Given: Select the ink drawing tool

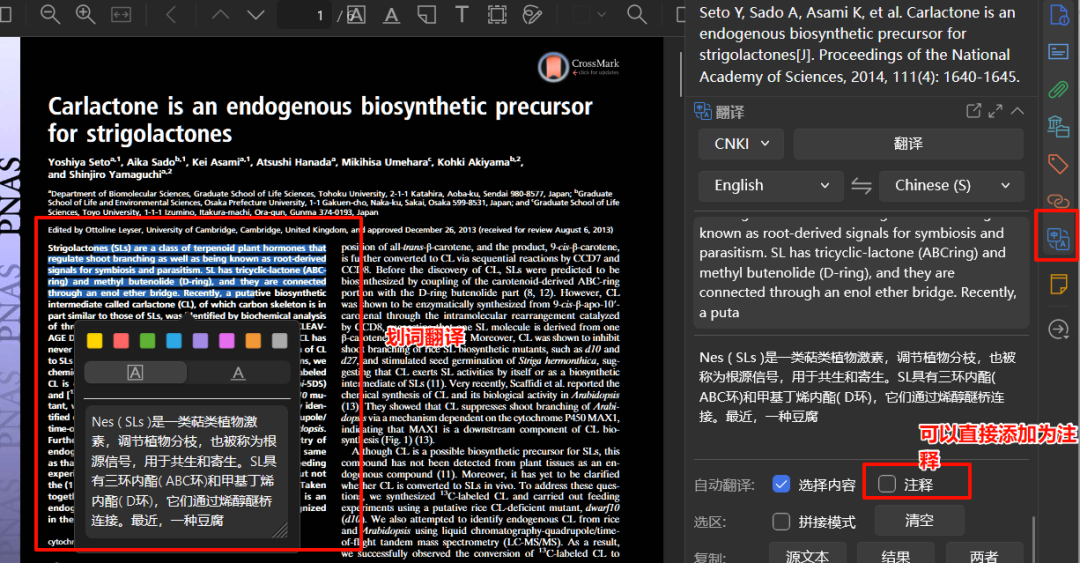Looking at the screenshot, I should click(532, 14).
